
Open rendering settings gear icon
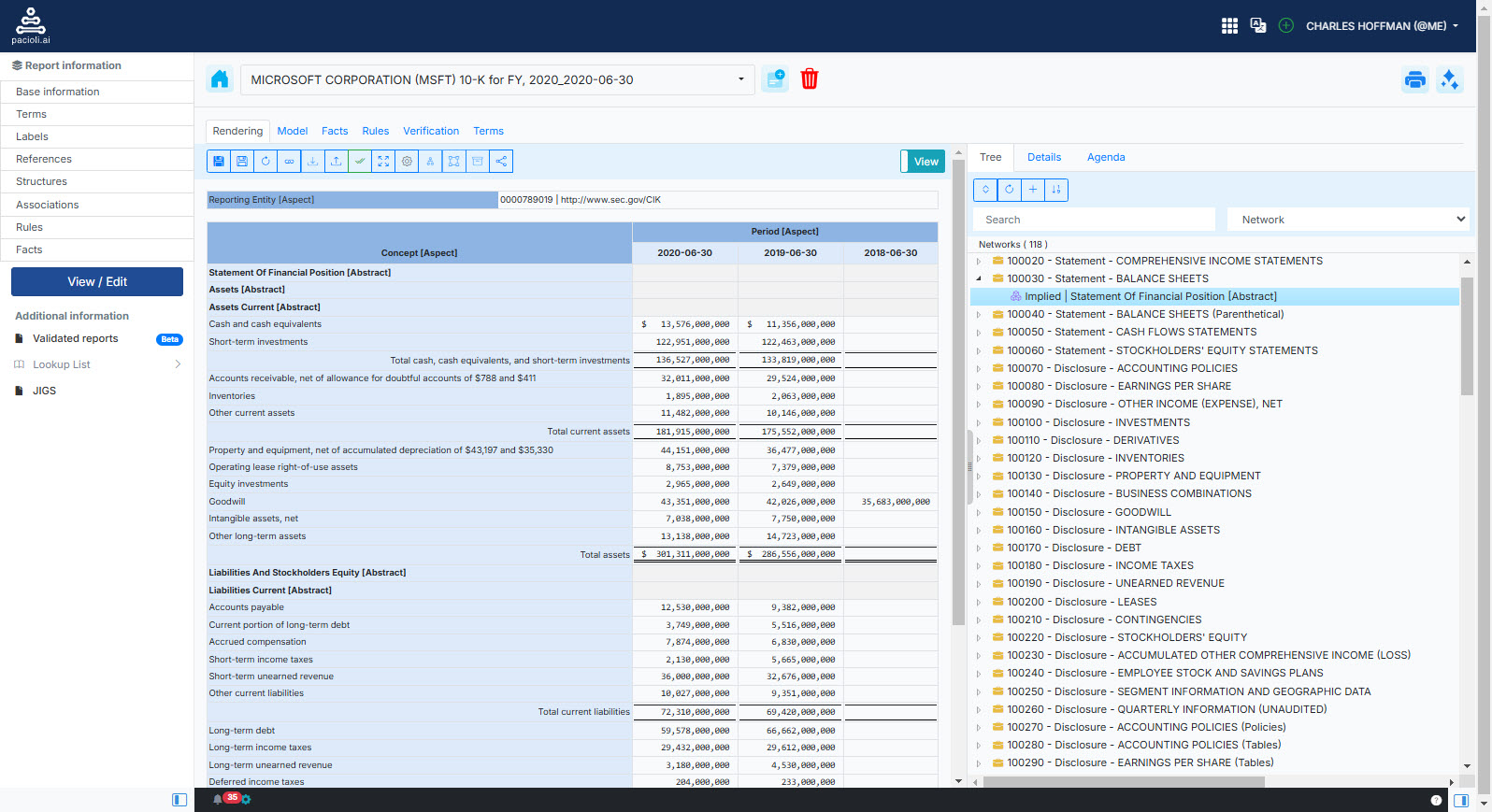point(407,162)
